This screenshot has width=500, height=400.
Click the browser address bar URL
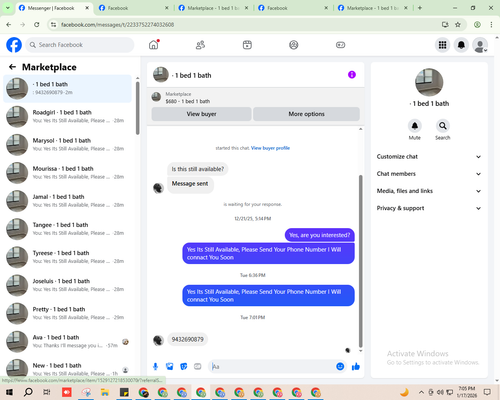(x=117, y=25)
